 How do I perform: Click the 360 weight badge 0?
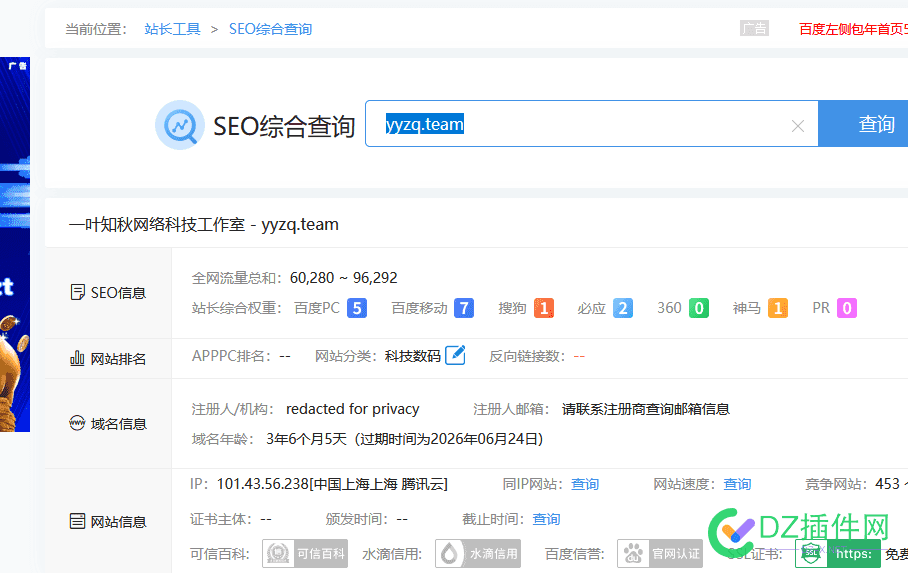point(699,308)
